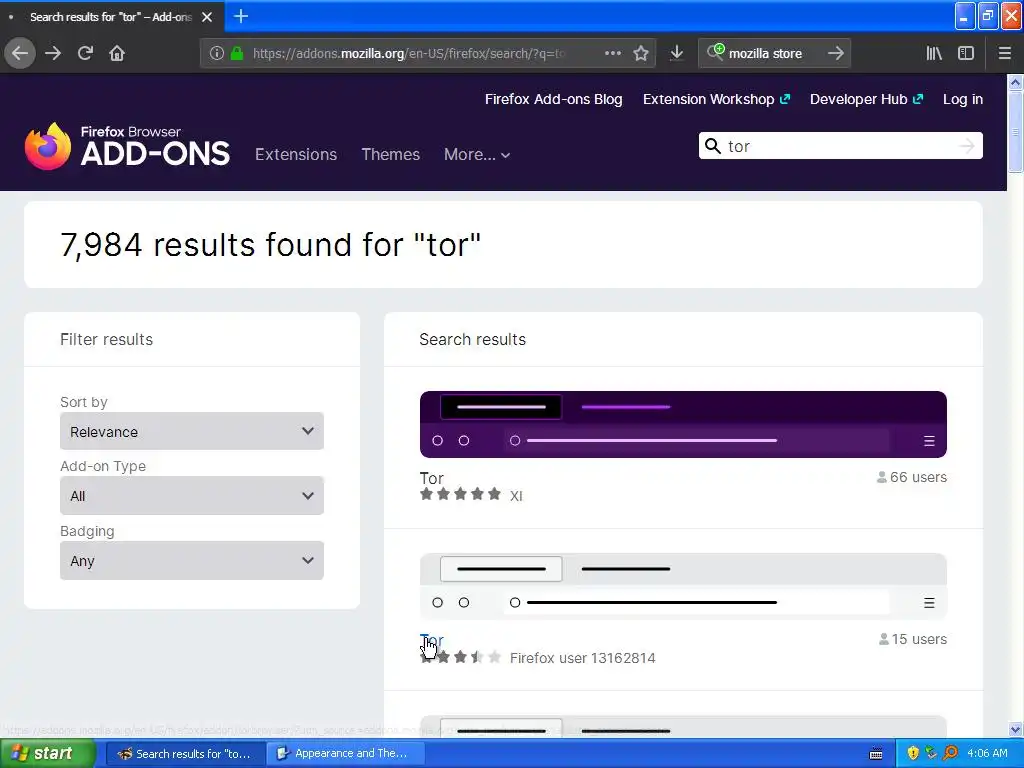Screen dimensions: 1024x768
Task: Open the Add-on Type dropdown
Action: coord(191,496)
